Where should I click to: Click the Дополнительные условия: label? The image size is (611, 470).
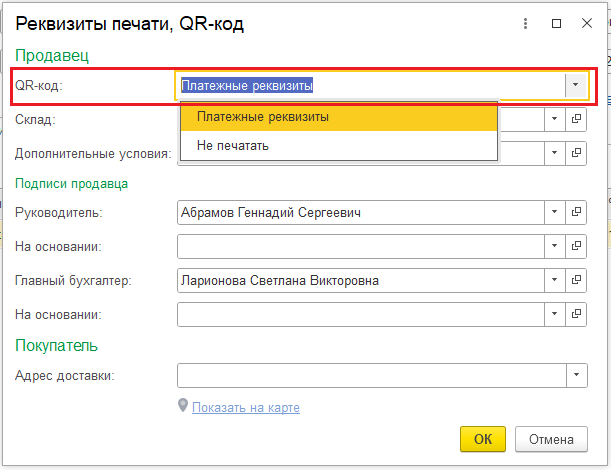(93, 153)
